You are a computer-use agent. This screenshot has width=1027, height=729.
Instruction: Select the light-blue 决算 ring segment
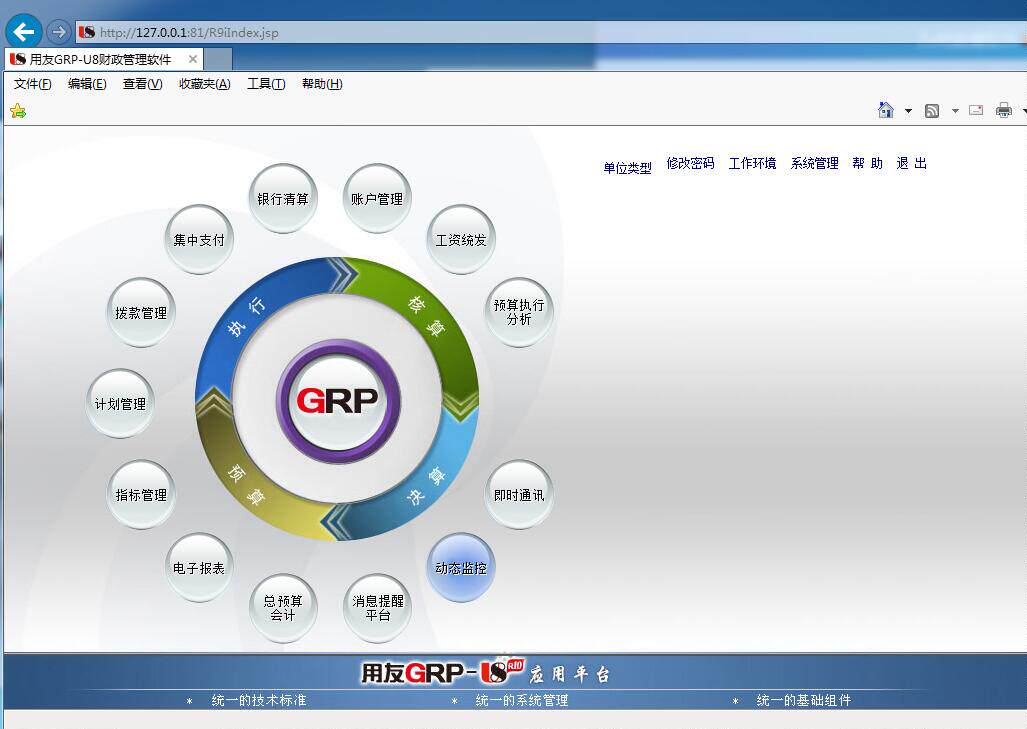(427, 486)
